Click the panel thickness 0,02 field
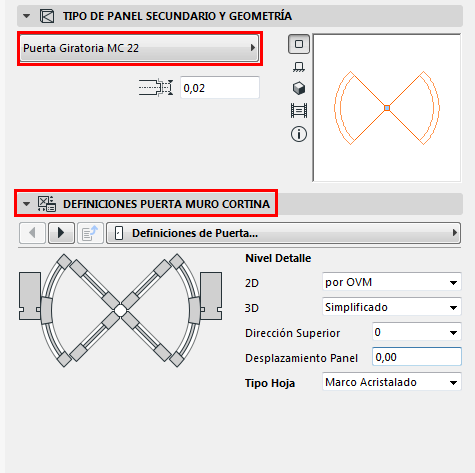Screen dimensions: 475x473 pos(220,88)
